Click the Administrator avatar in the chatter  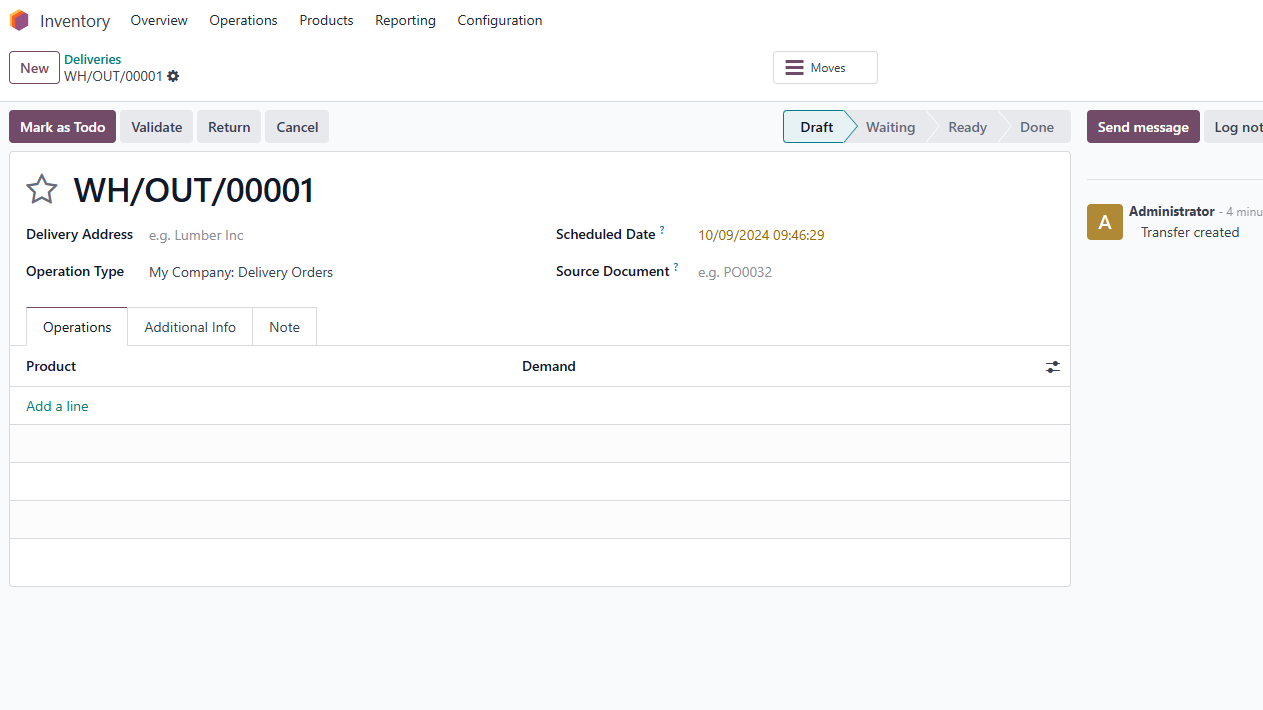(1105, 222)
